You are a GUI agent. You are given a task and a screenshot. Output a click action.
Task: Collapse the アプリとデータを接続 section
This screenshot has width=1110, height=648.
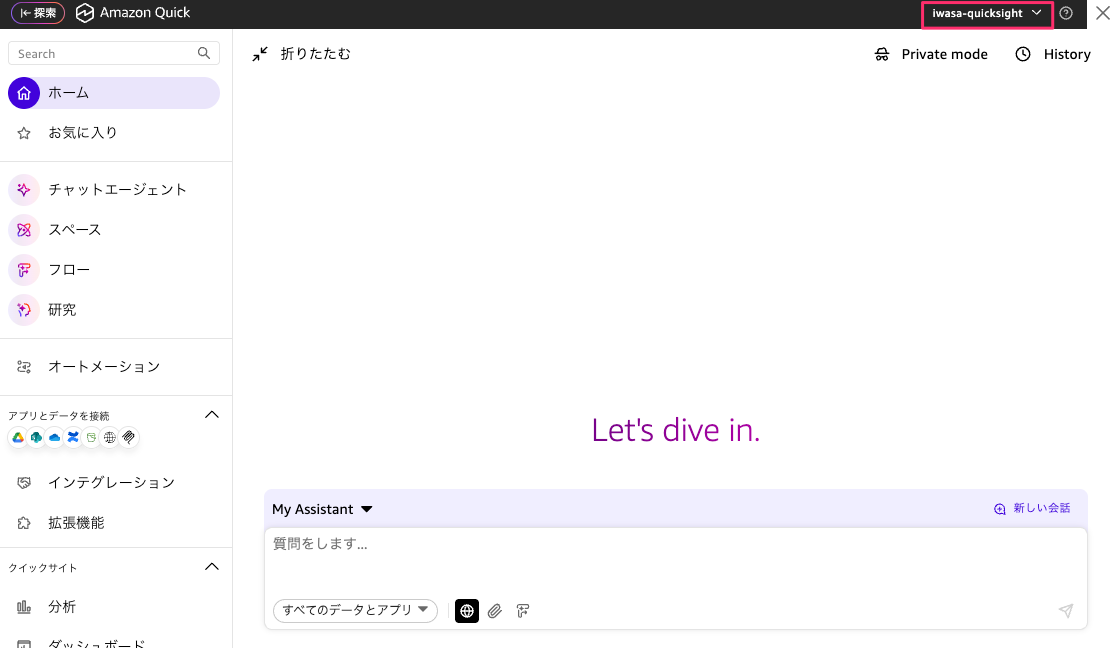point(211,414)
